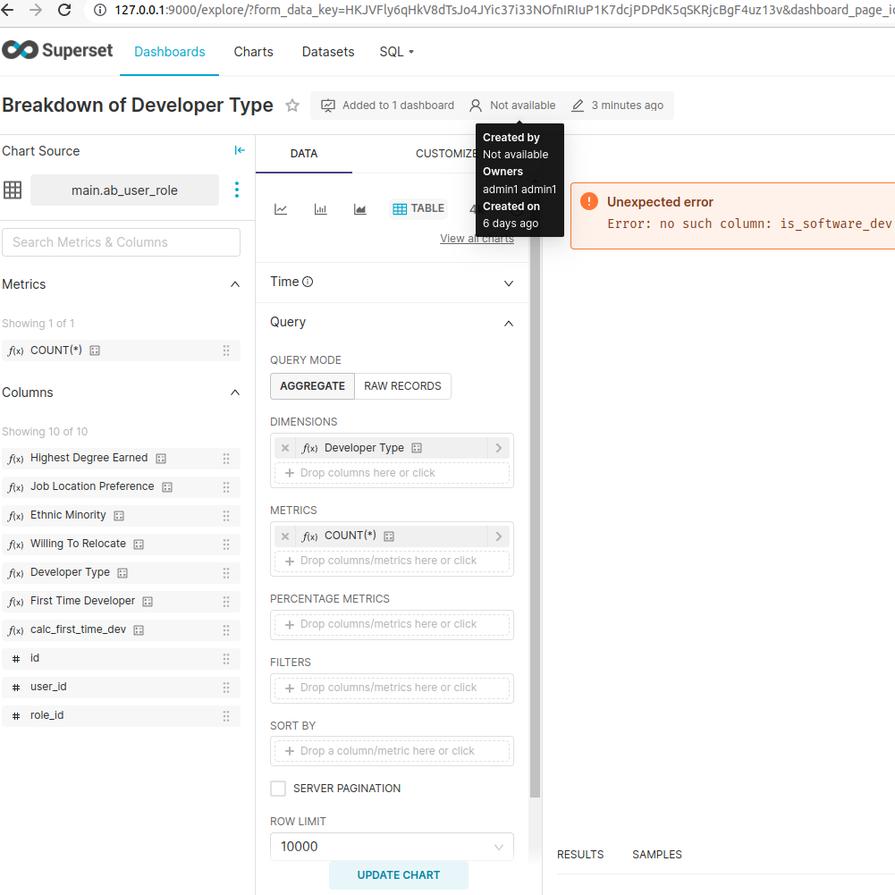The image size is (895, 895).
Task: Select the line chart type icon
Action: [281, 209]
